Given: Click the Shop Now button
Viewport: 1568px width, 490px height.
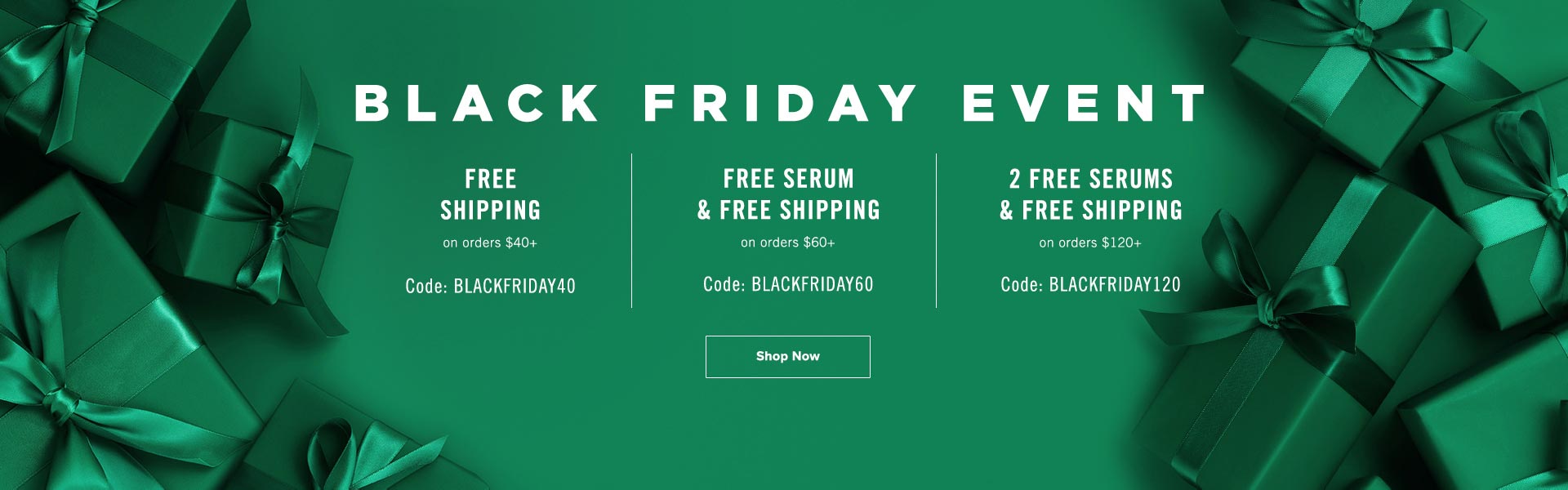Looking at the screenshot, I should click(788, 357).
